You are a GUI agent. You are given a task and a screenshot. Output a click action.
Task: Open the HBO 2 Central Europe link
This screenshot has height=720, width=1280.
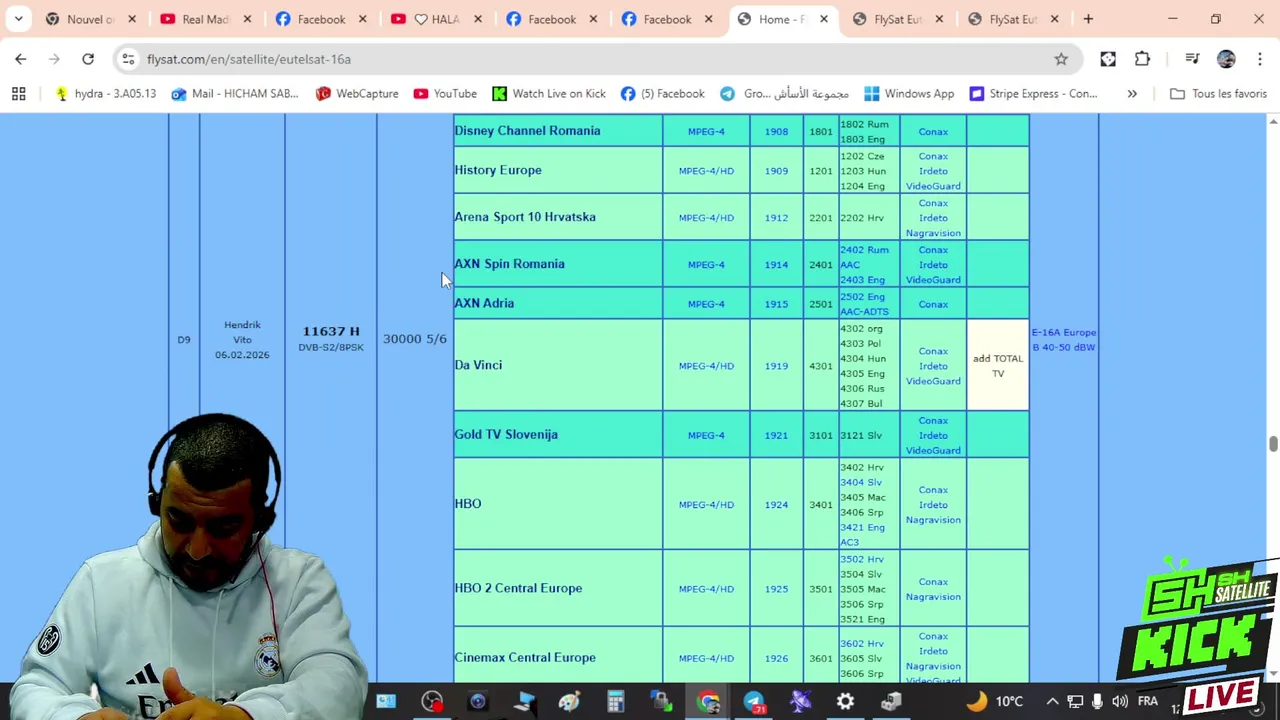point(518,588)
